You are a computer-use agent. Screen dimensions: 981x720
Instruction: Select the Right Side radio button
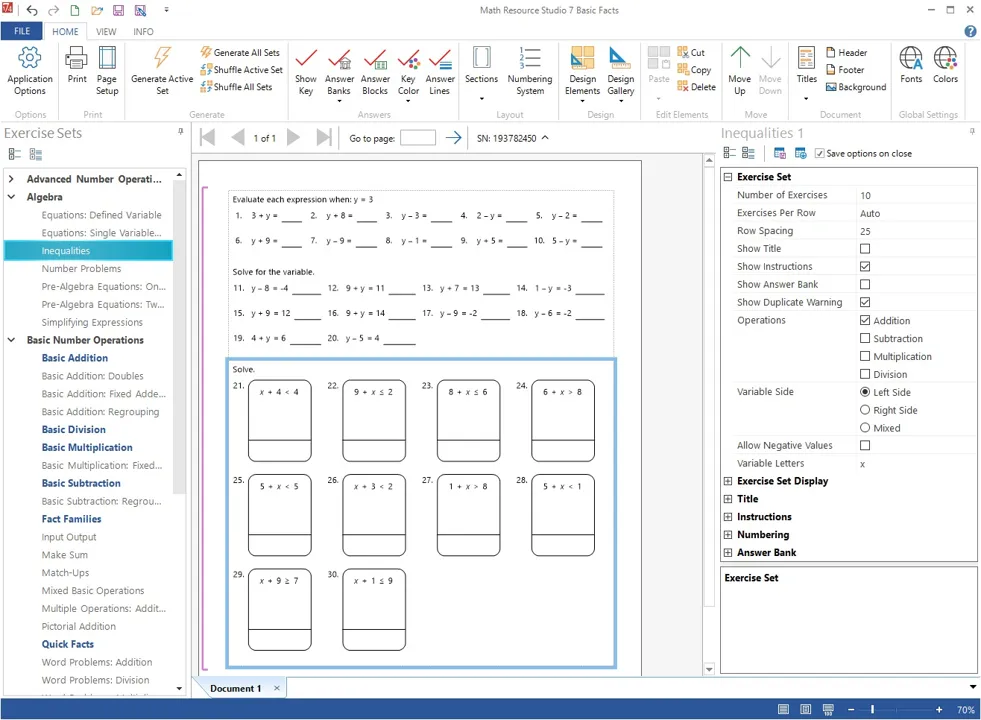click(x=865, y=410)
